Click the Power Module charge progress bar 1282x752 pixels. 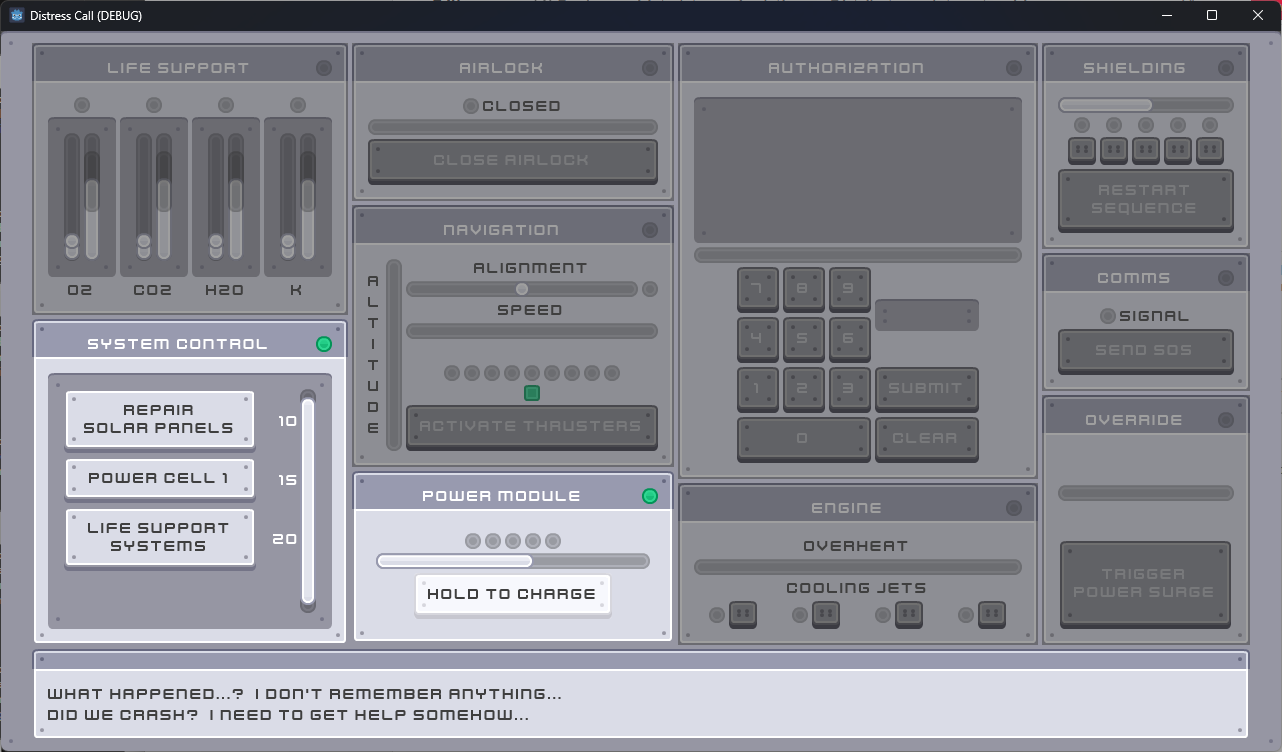(x=513, y=561)
